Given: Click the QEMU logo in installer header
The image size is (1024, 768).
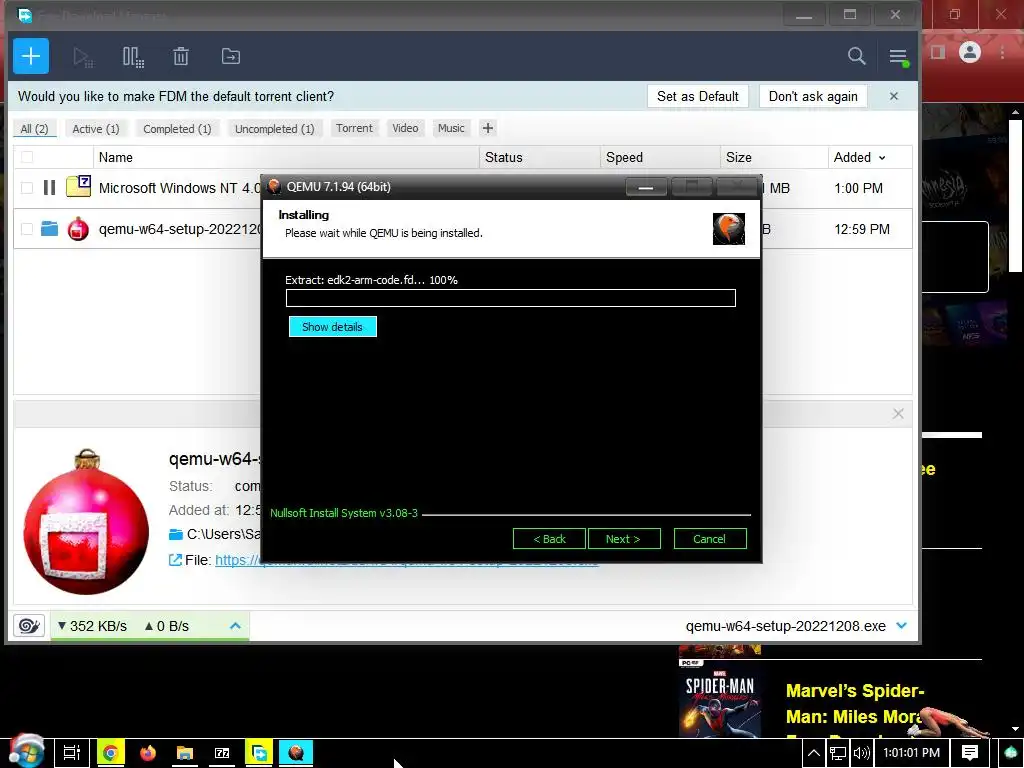Looking at the screenshot, I should click(x=729, y=229).
